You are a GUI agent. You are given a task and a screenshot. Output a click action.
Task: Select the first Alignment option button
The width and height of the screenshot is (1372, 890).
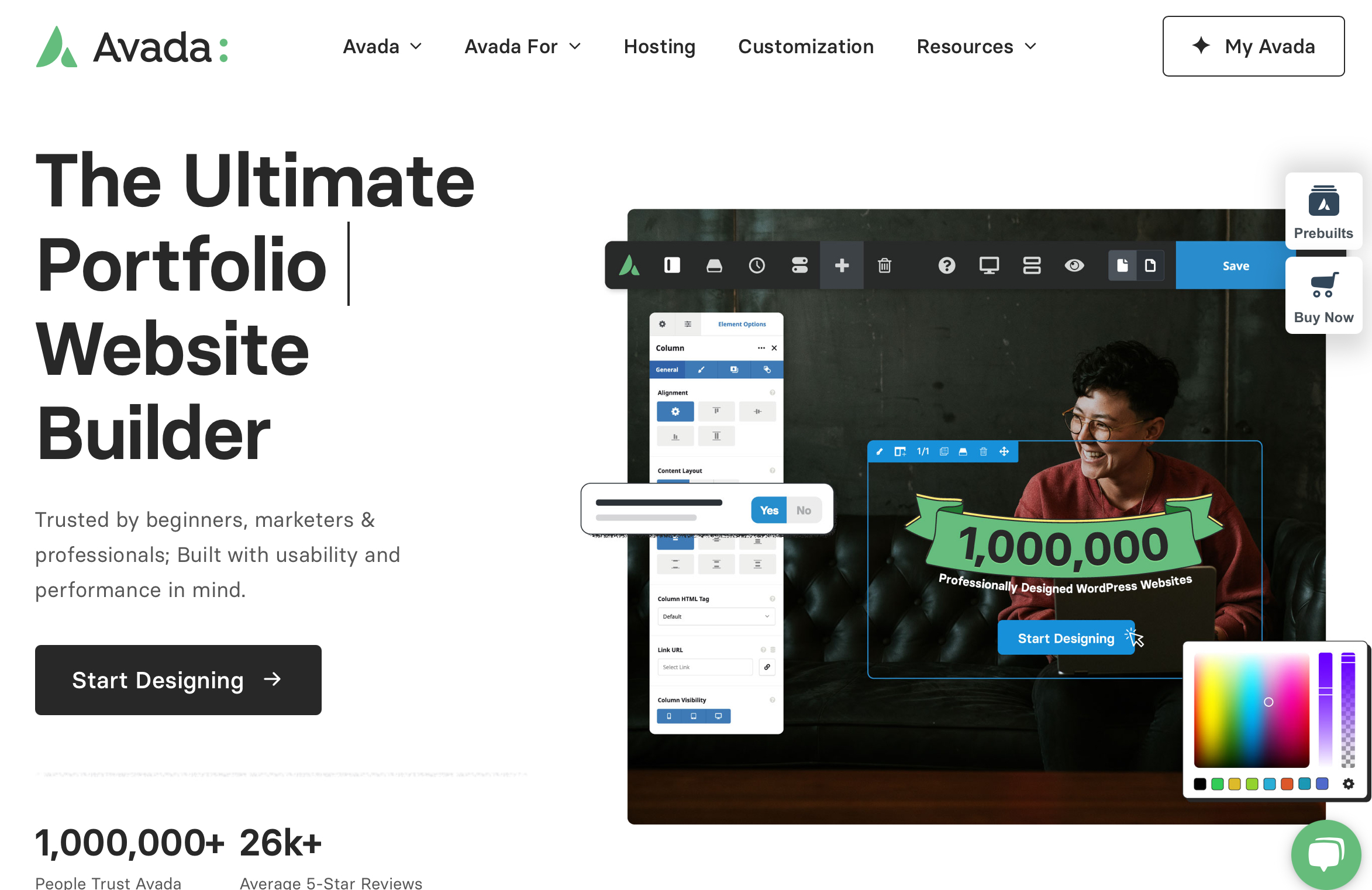click(x=675, y=412)
